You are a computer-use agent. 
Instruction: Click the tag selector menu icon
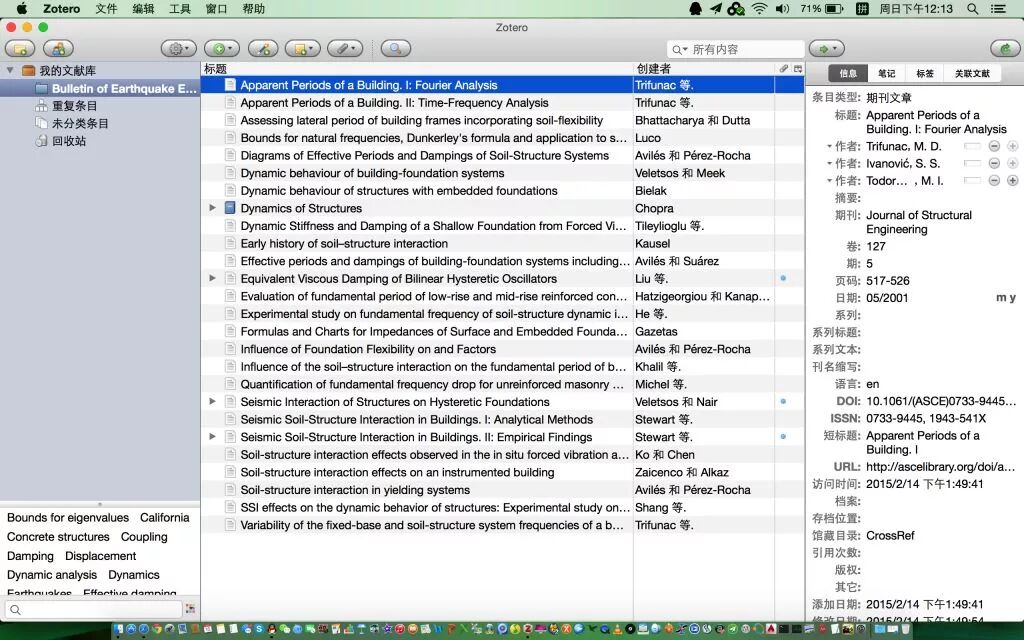click(x=190, y=609)
